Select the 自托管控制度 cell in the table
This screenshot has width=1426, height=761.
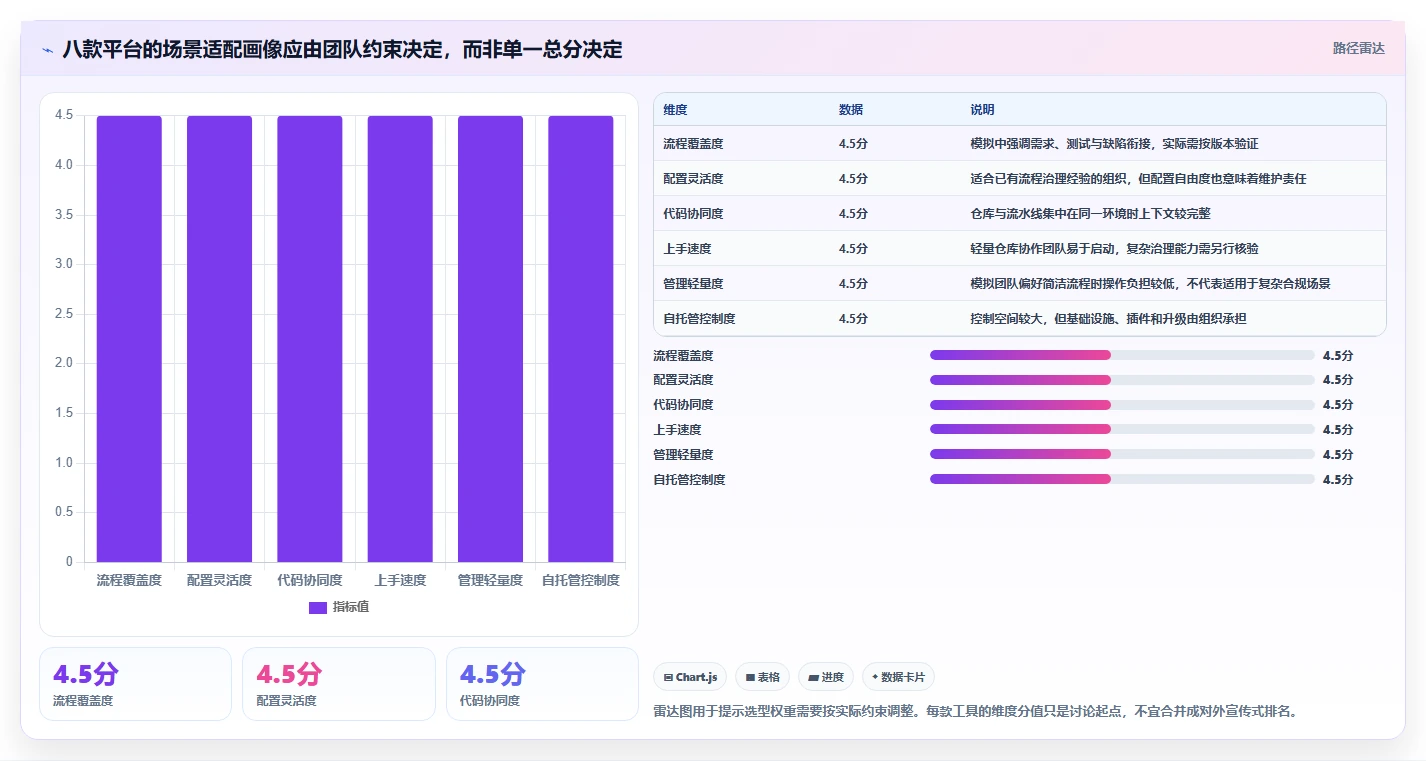point(699,319)
